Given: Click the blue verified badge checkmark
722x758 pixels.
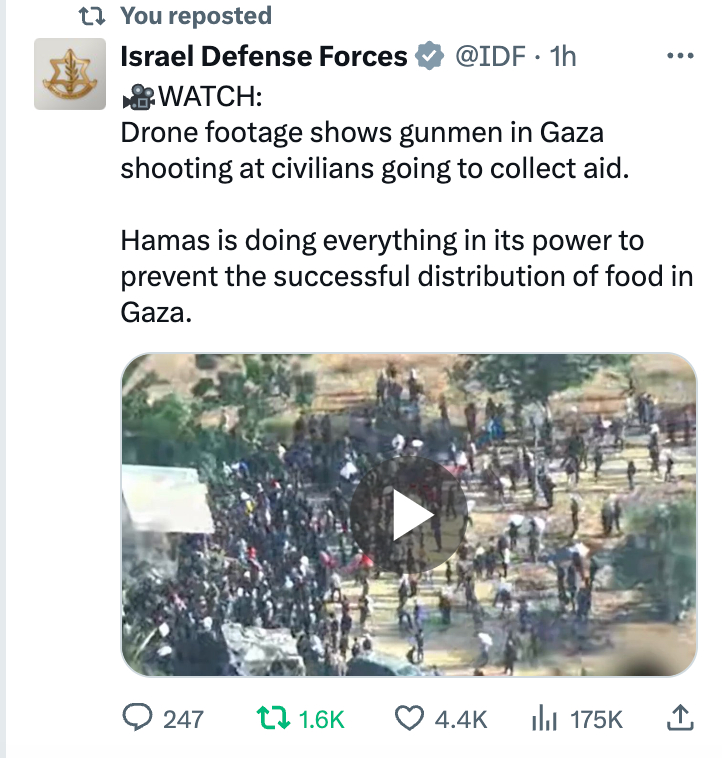Looking at the screenshot, I should click(x=429, y=56).
